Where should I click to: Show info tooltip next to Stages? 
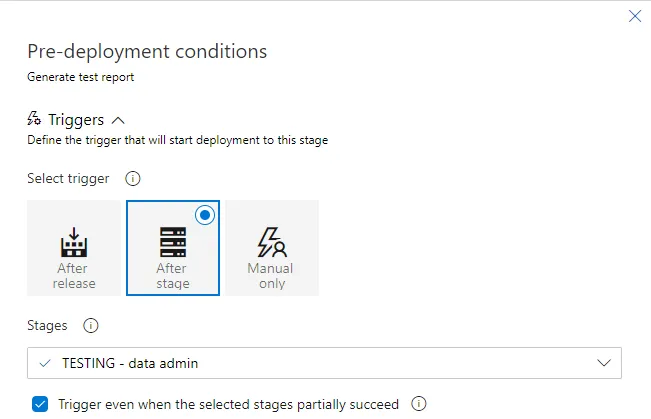90,325
